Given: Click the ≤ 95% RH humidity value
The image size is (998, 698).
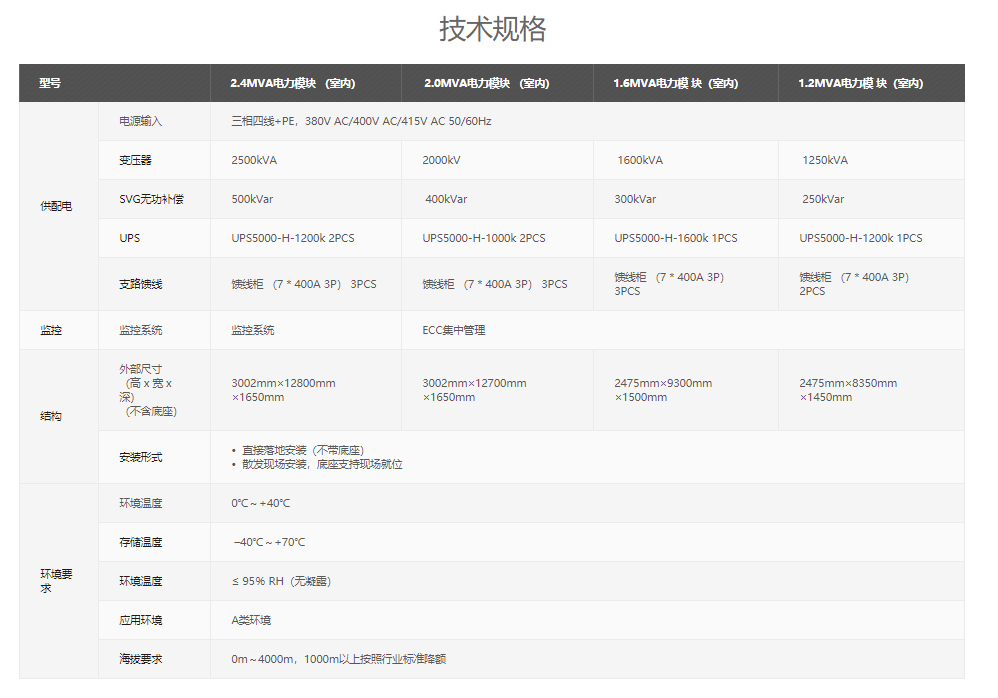Looking at the screenshot, I should 281,581.
